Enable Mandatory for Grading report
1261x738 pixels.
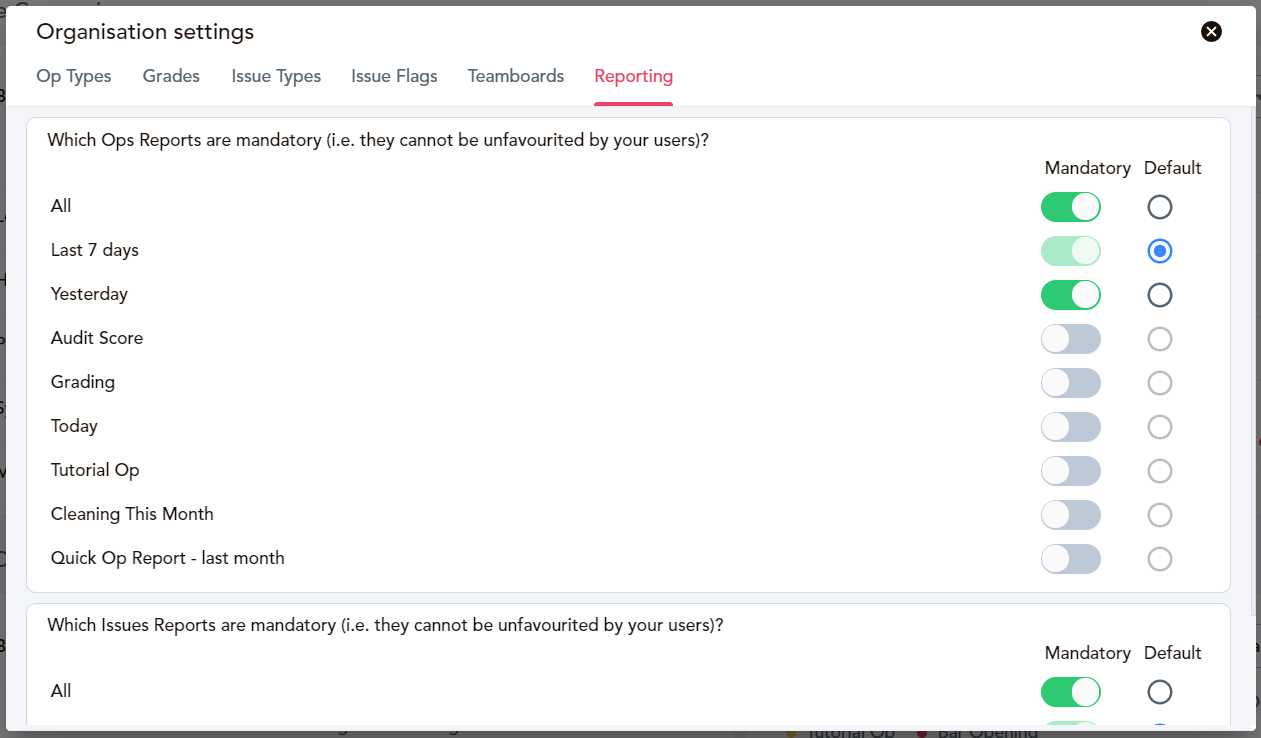click(1070, 383)
